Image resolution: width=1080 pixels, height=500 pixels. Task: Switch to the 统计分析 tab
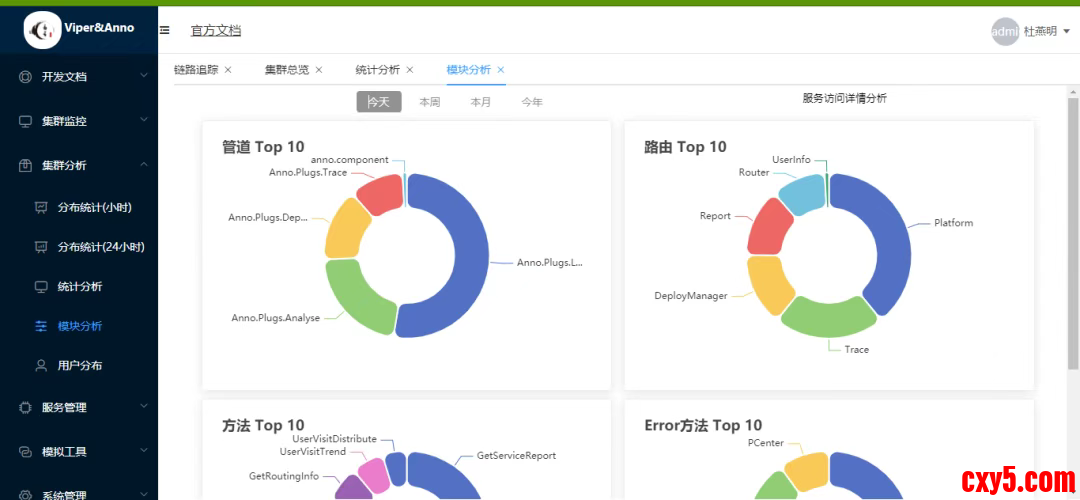point(377,70)
